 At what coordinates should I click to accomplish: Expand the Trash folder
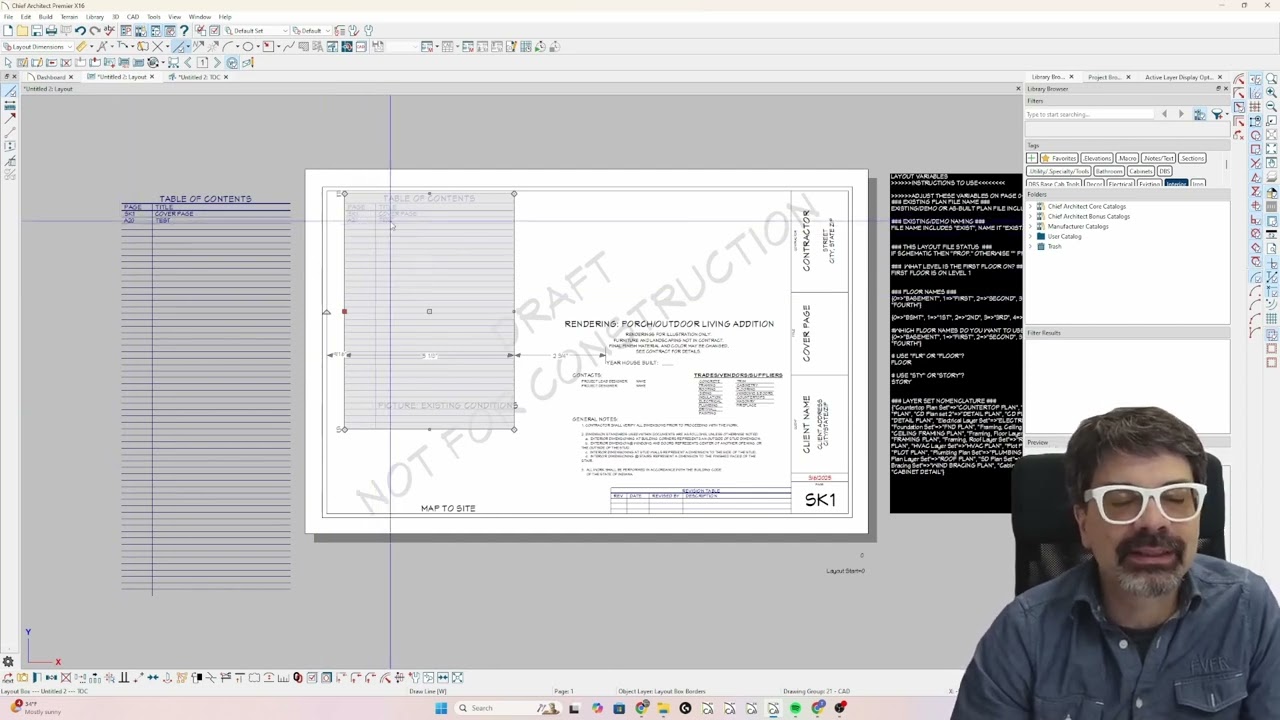coord(1031,247)
